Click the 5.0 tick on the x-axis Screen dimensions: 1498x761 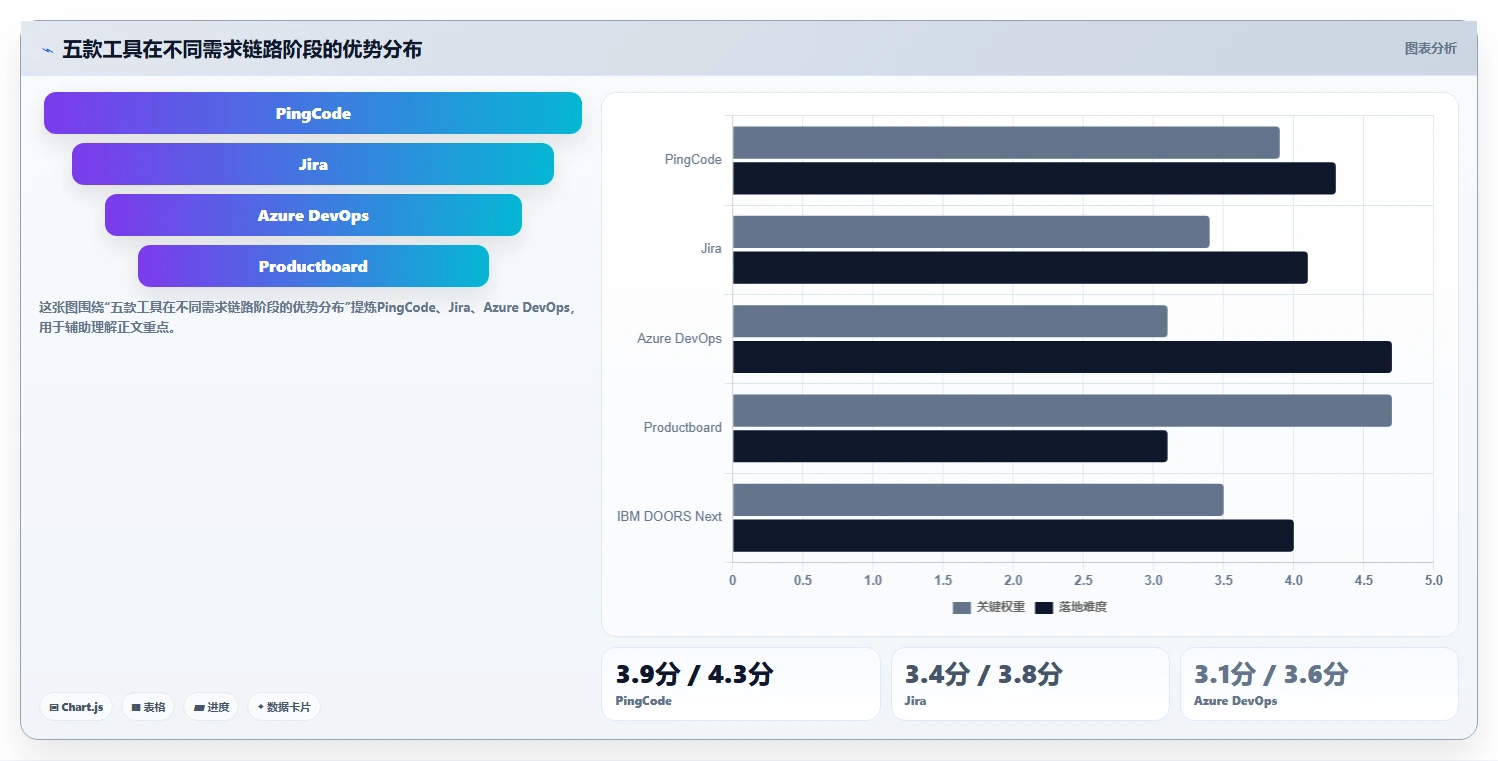point(1433,580)
